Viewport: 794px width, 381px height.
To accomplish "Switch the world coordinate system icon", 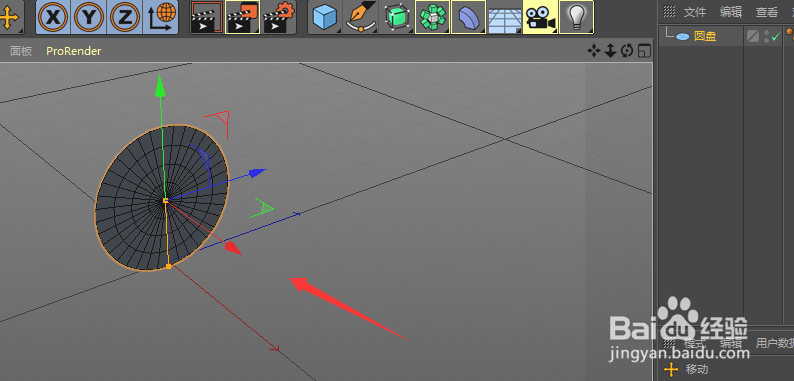I will [x=161, y=17].
